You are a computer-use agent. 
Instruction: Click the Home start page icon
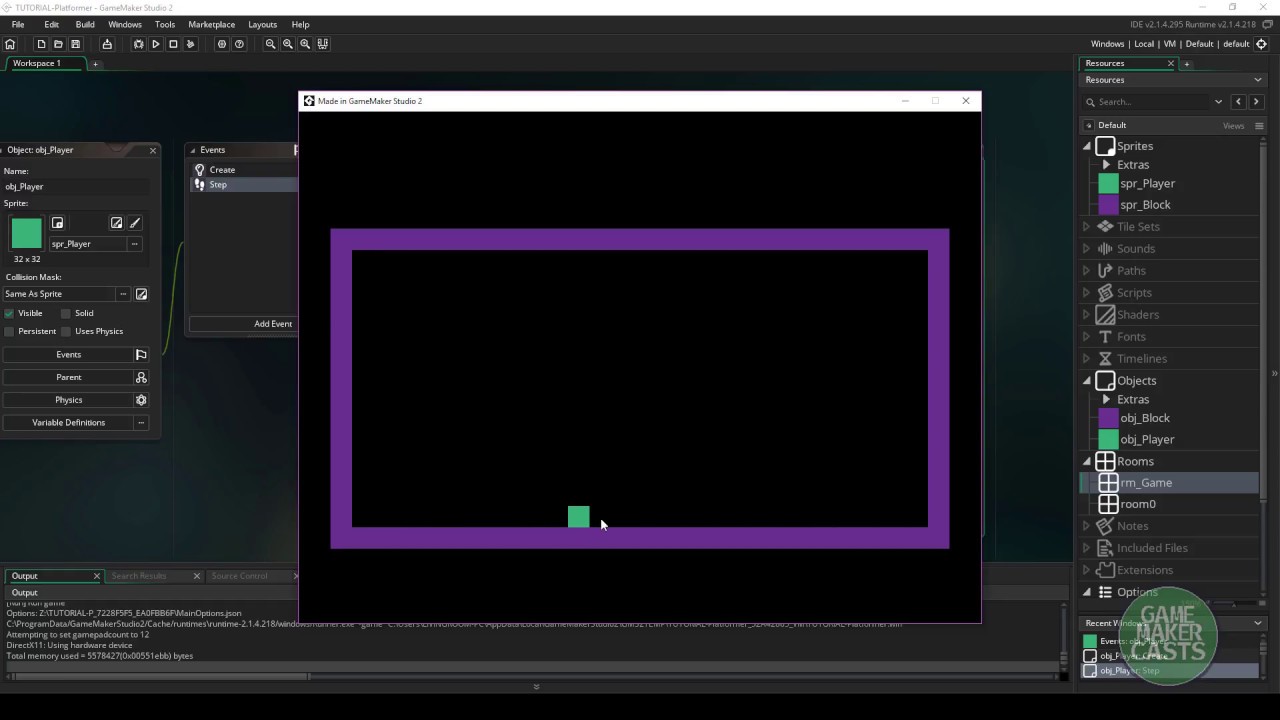point(10,44)
